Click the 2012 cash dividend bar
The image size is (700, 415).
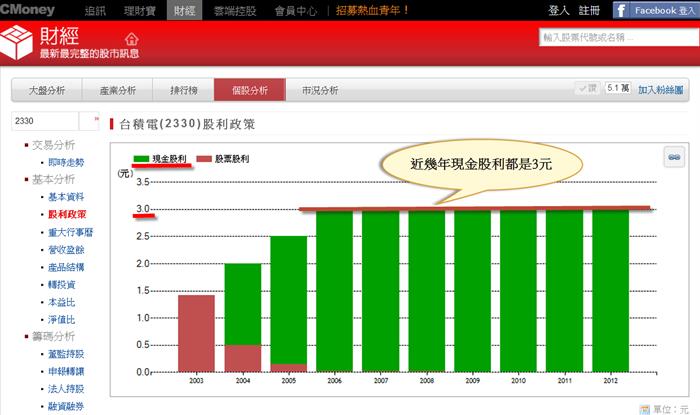[x=610, y=290]
